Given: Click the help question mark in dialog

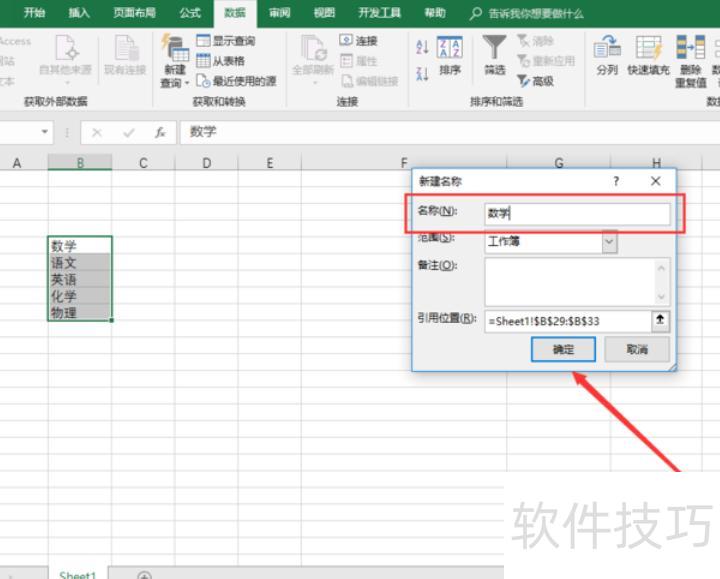Looking at the screenshot, I should point(616,181).
